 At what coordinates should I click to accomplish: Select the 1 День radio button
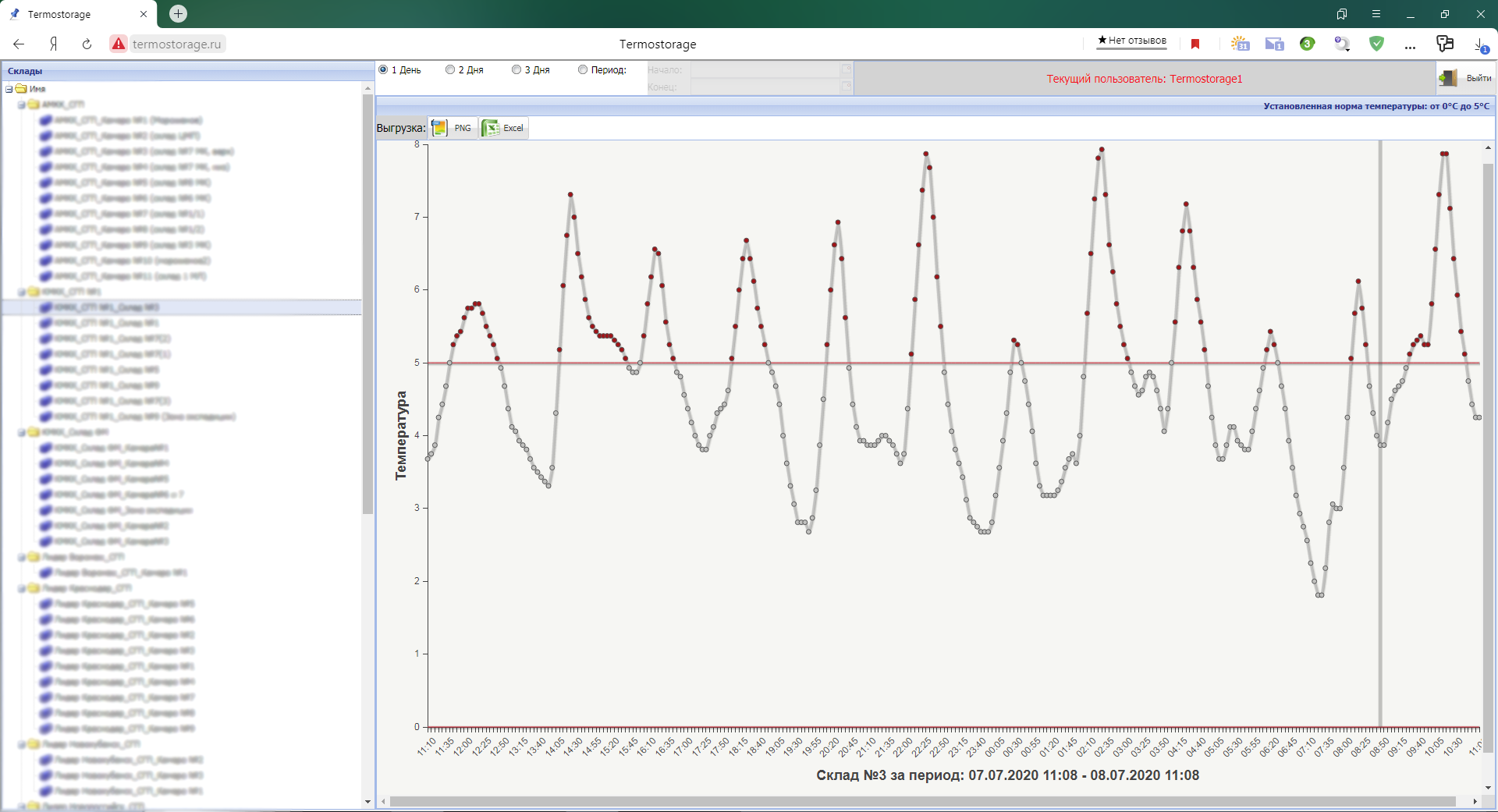click(x=383, y=69)
